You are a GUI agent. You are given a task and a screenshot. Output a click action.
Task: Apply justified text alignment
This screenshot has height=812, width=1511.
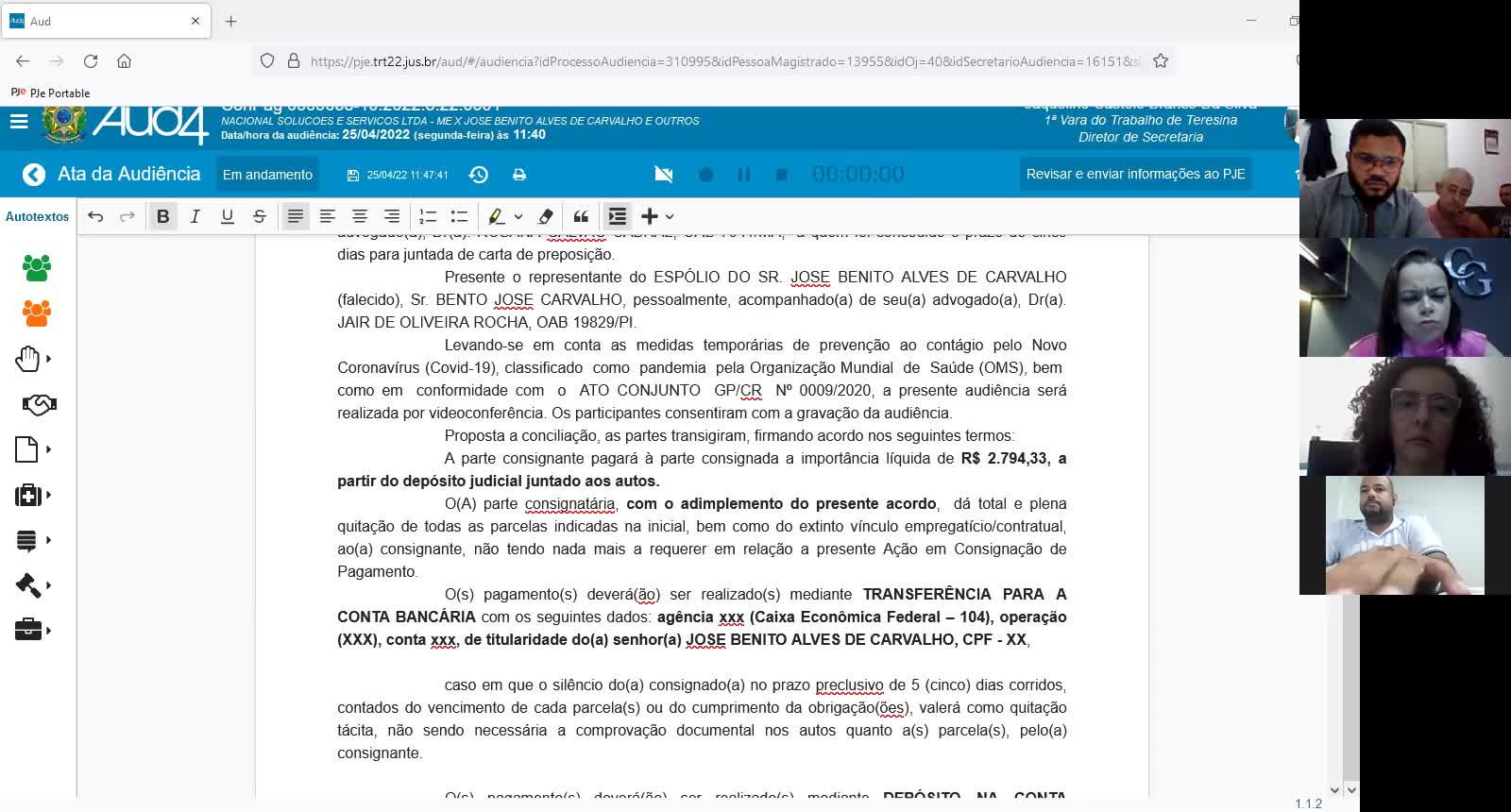[296, 216]
